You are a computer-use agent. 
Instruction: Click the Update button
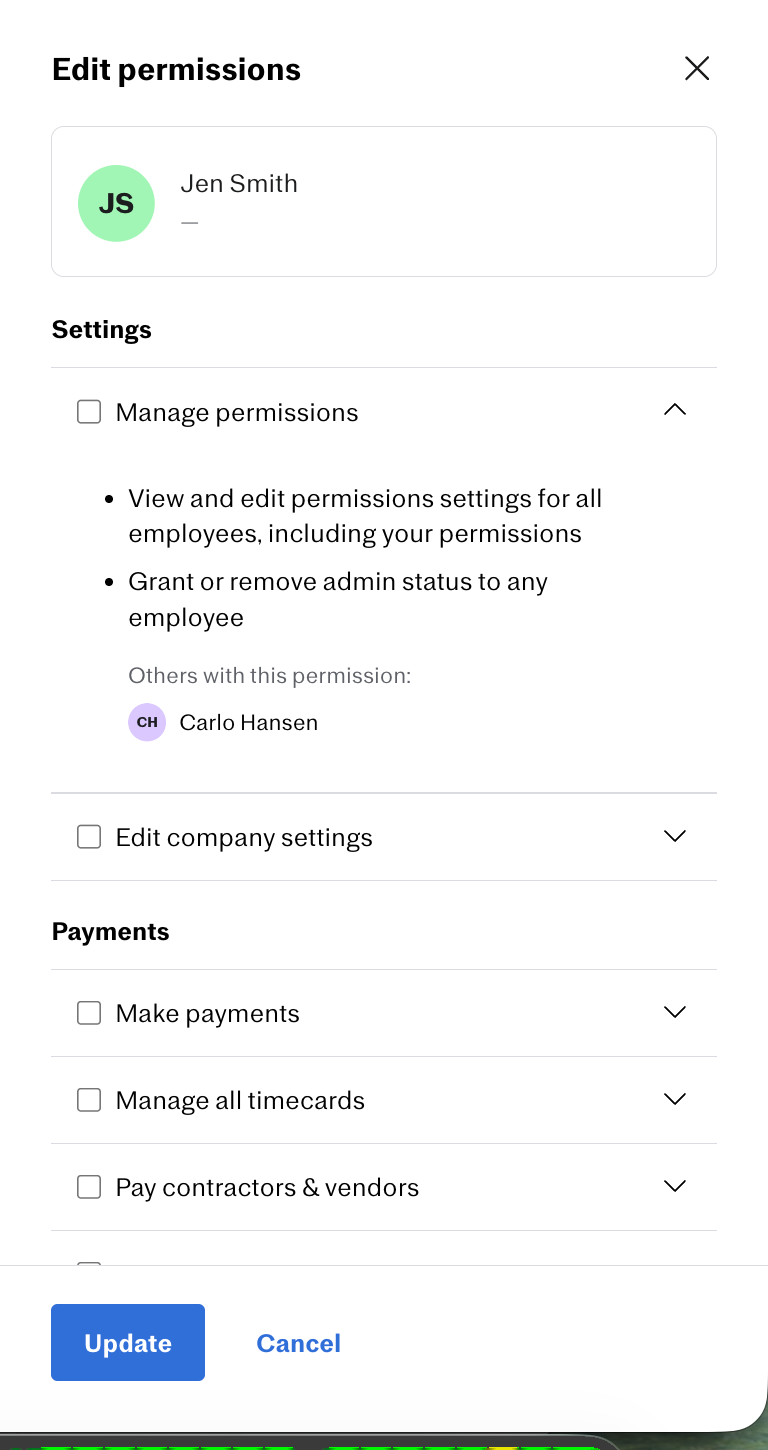[128, 1343]
